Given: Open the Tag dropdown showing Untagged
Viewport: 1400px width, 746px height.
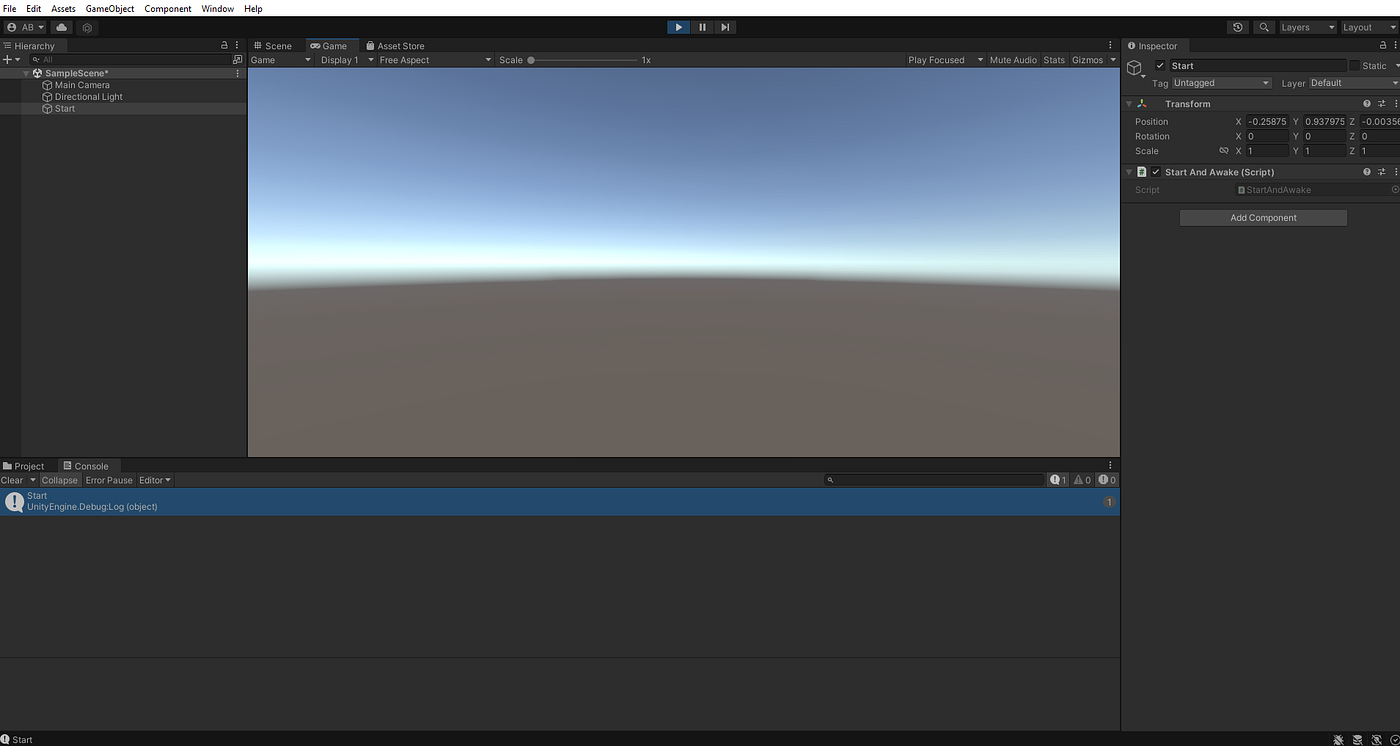Looking at the screenshot, I should tap(1221, 83).
